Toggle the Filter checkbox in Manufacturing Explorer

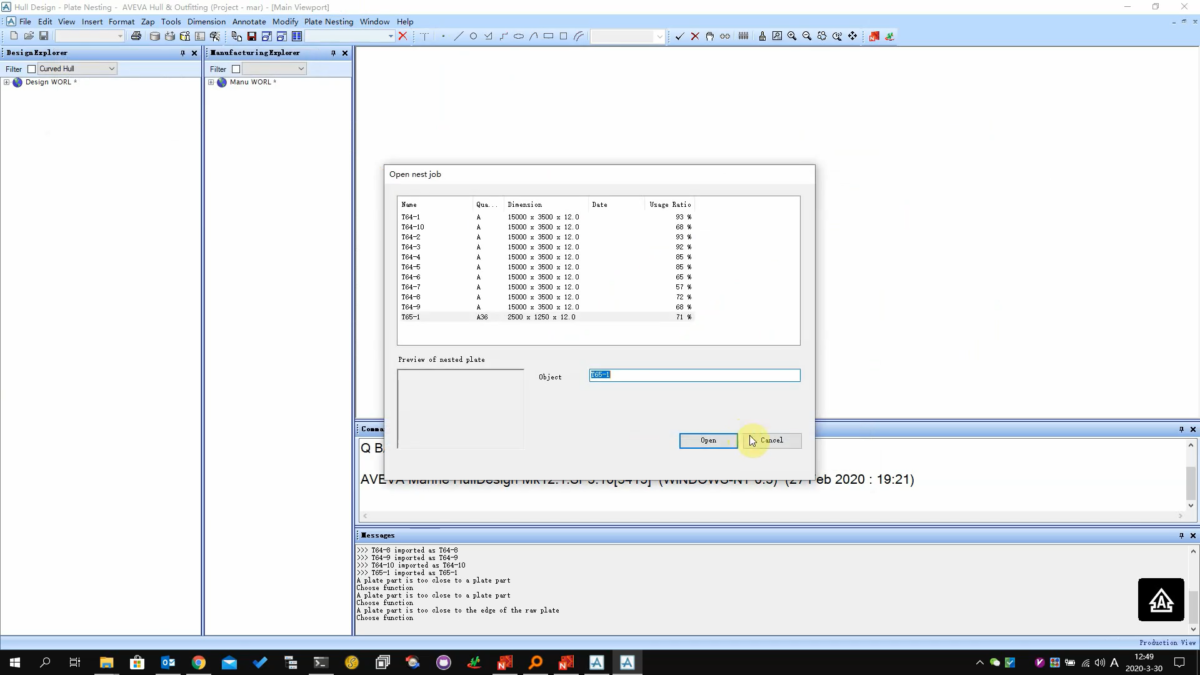[x=236, y=69]
